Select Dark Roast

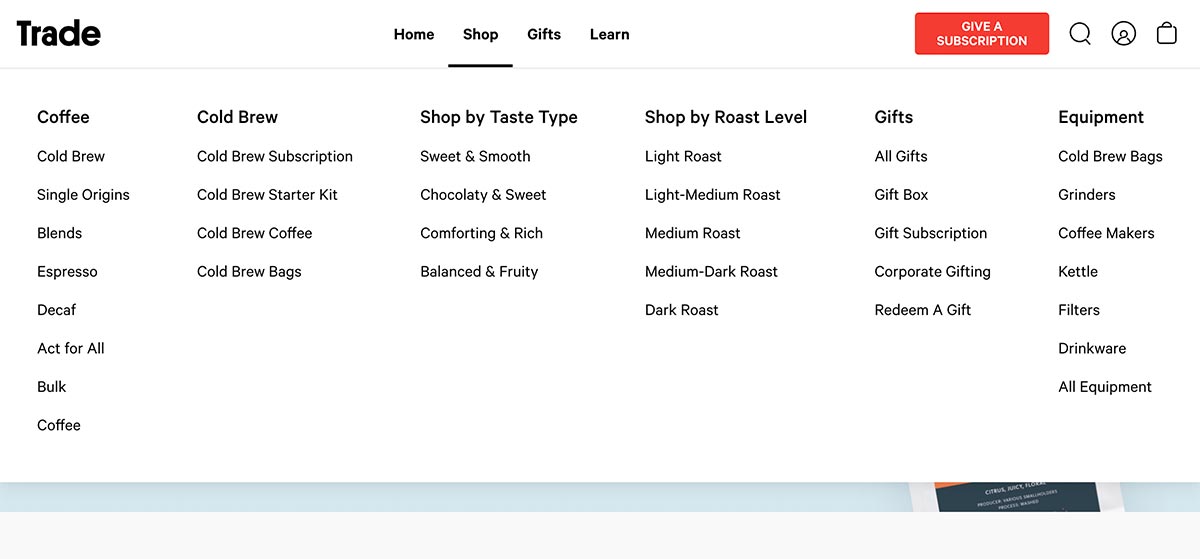[x=682, y=310]
